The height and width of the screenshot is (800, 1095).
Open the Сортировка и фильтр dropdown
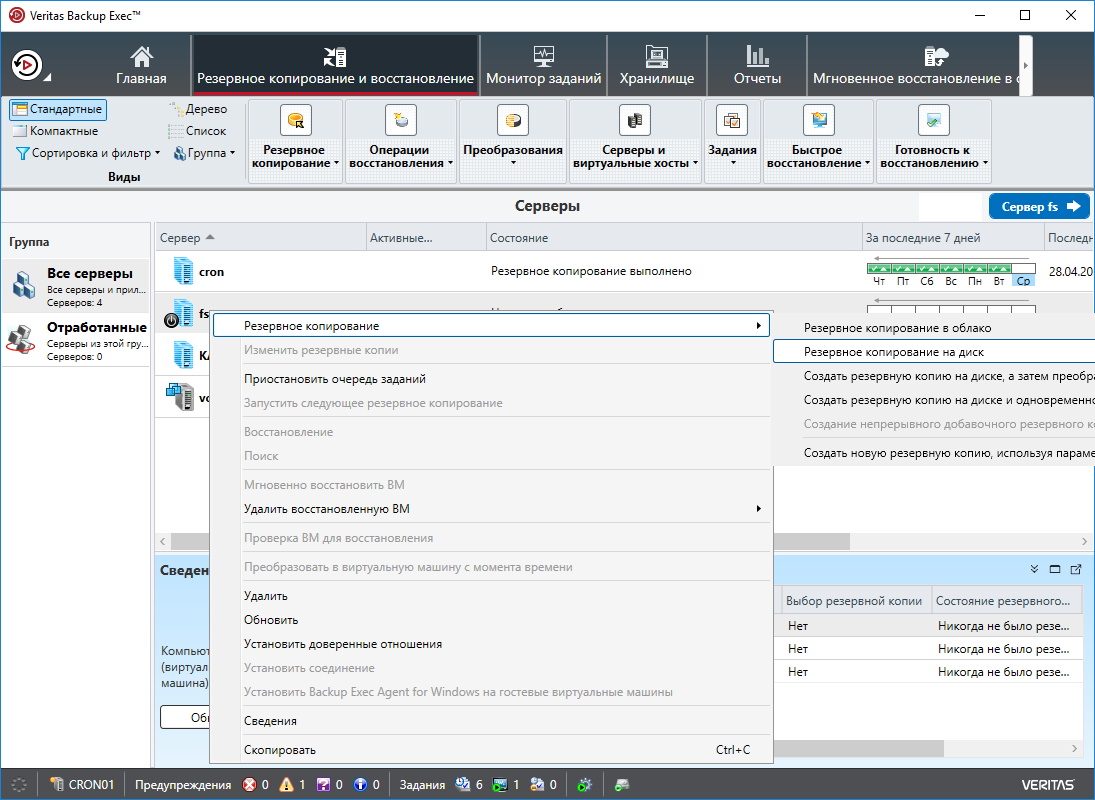click(x=88, y=153)
